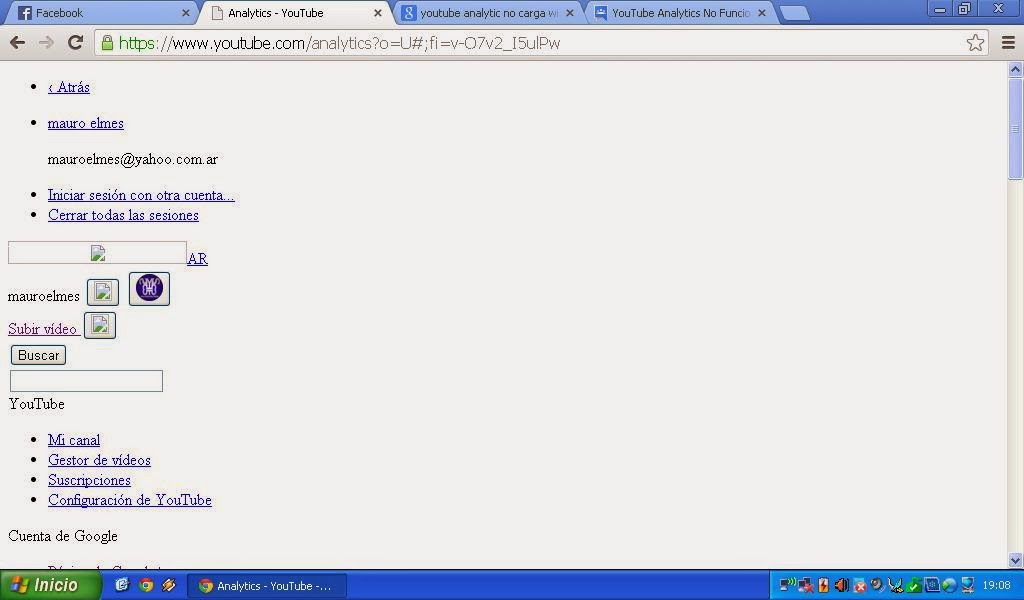Switch to the youtube analytic no carga tab
This screenshot has width=1024, height=600.
tap(487, 12)
